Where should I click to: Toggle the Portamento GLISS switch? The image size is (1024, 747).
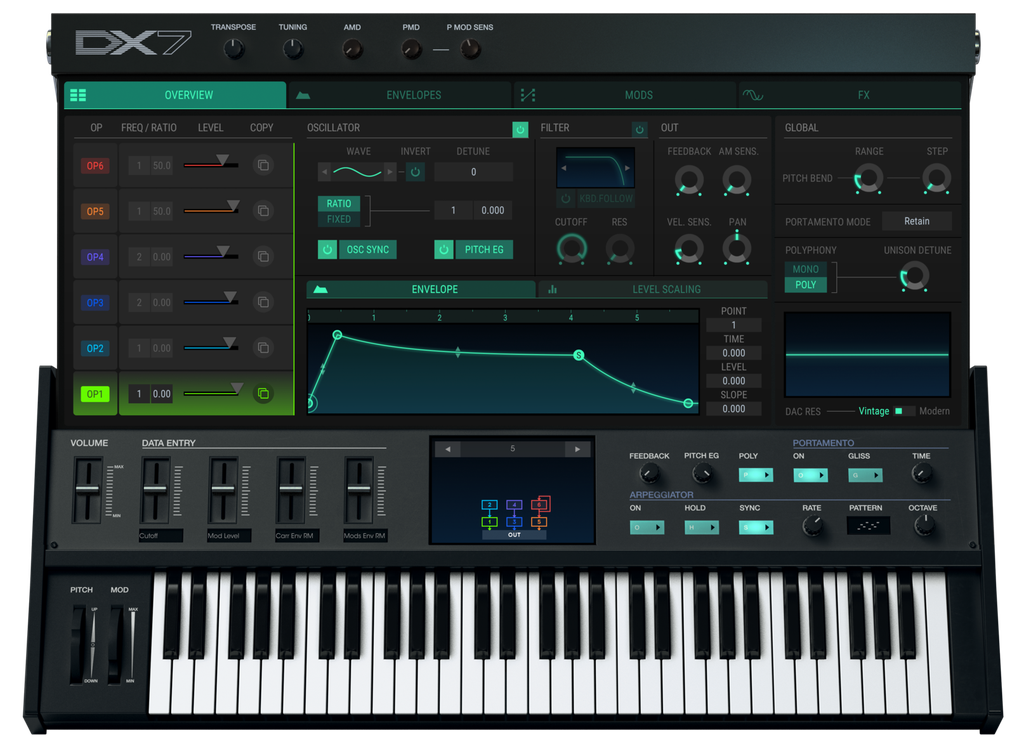[x=865, y=475]
